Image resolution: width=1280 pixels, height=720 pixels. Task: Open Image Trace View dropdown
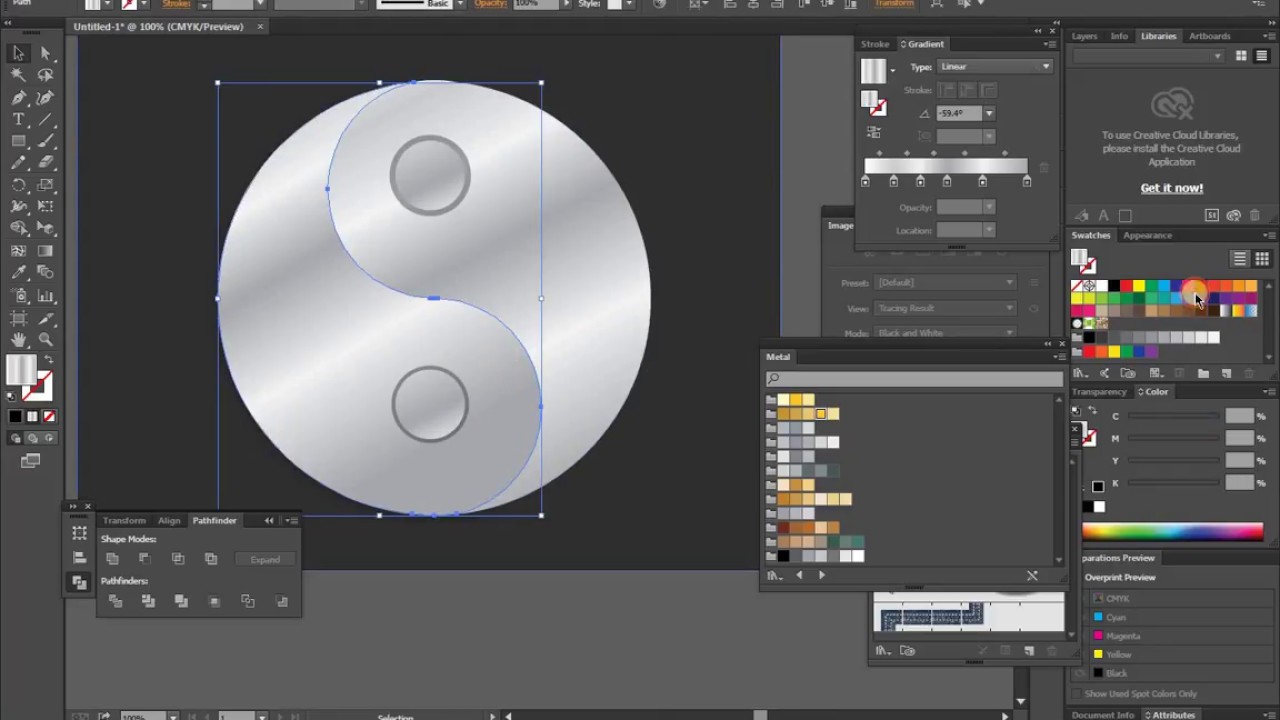tap(945, 308)
